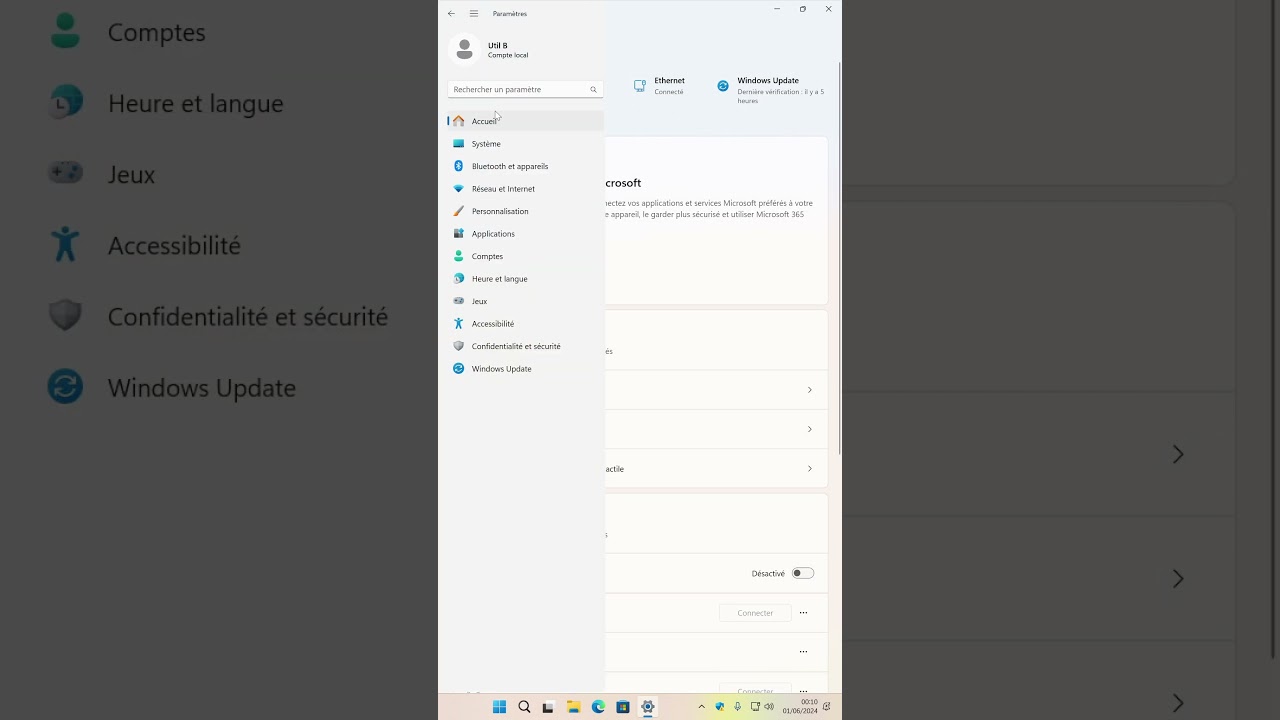Click the magnifier icon in the search box
The image size is (1280, 720).
pyautogui.click(x=593, y=89)
